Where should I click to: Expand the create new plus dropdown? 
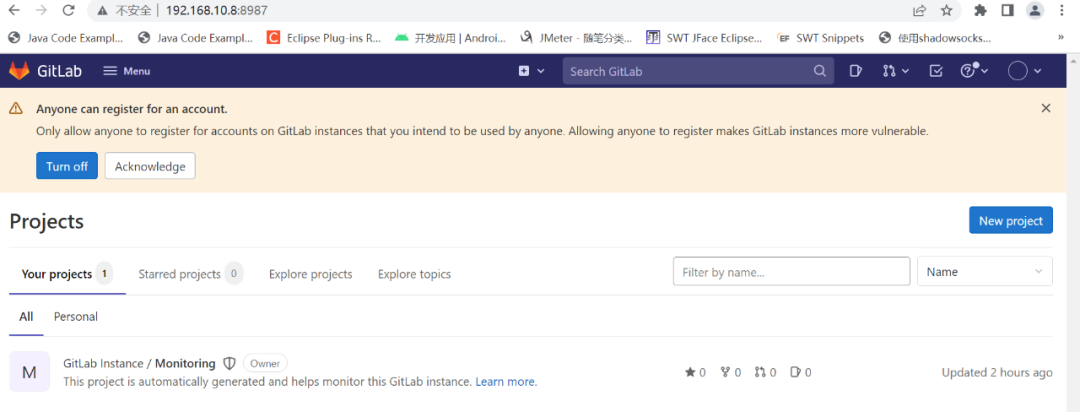pyautogui.click(x=531, y=71)
